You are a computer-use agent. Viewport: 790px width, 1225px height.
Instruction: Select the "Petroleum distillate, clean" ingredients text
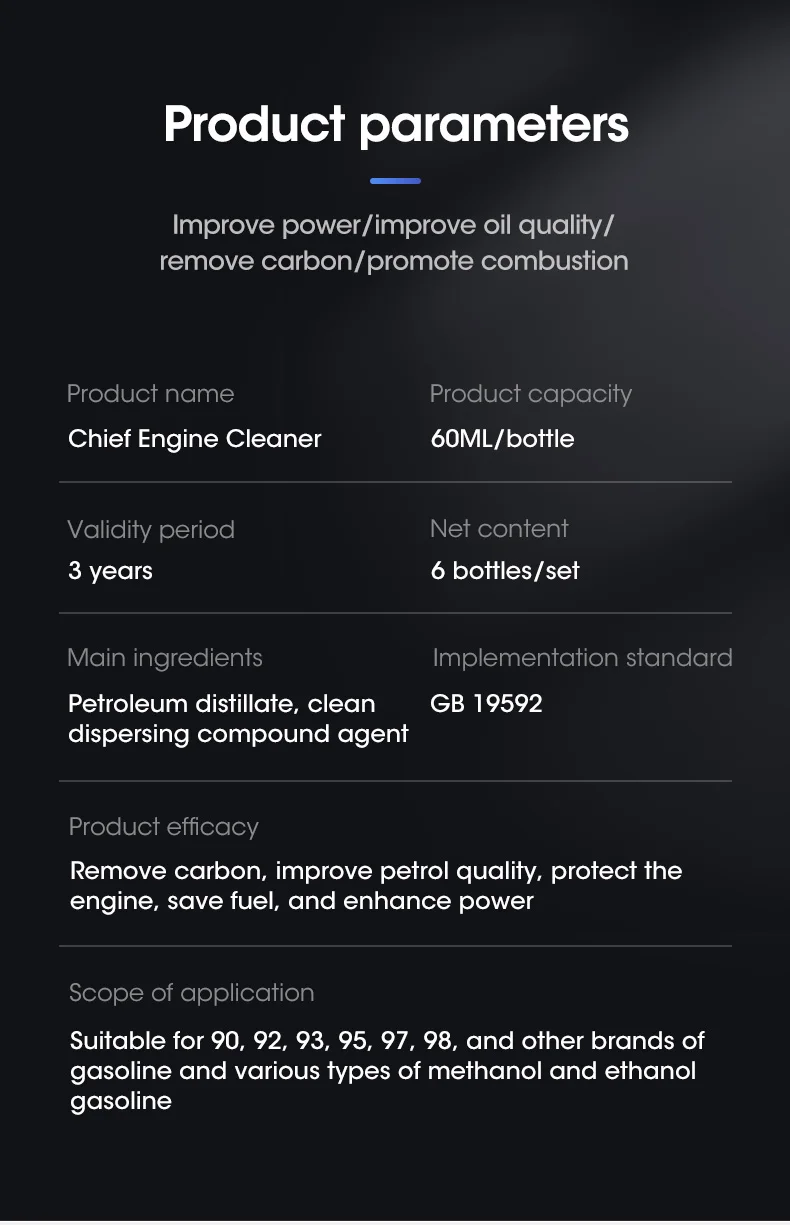click(x=221, y=704)
